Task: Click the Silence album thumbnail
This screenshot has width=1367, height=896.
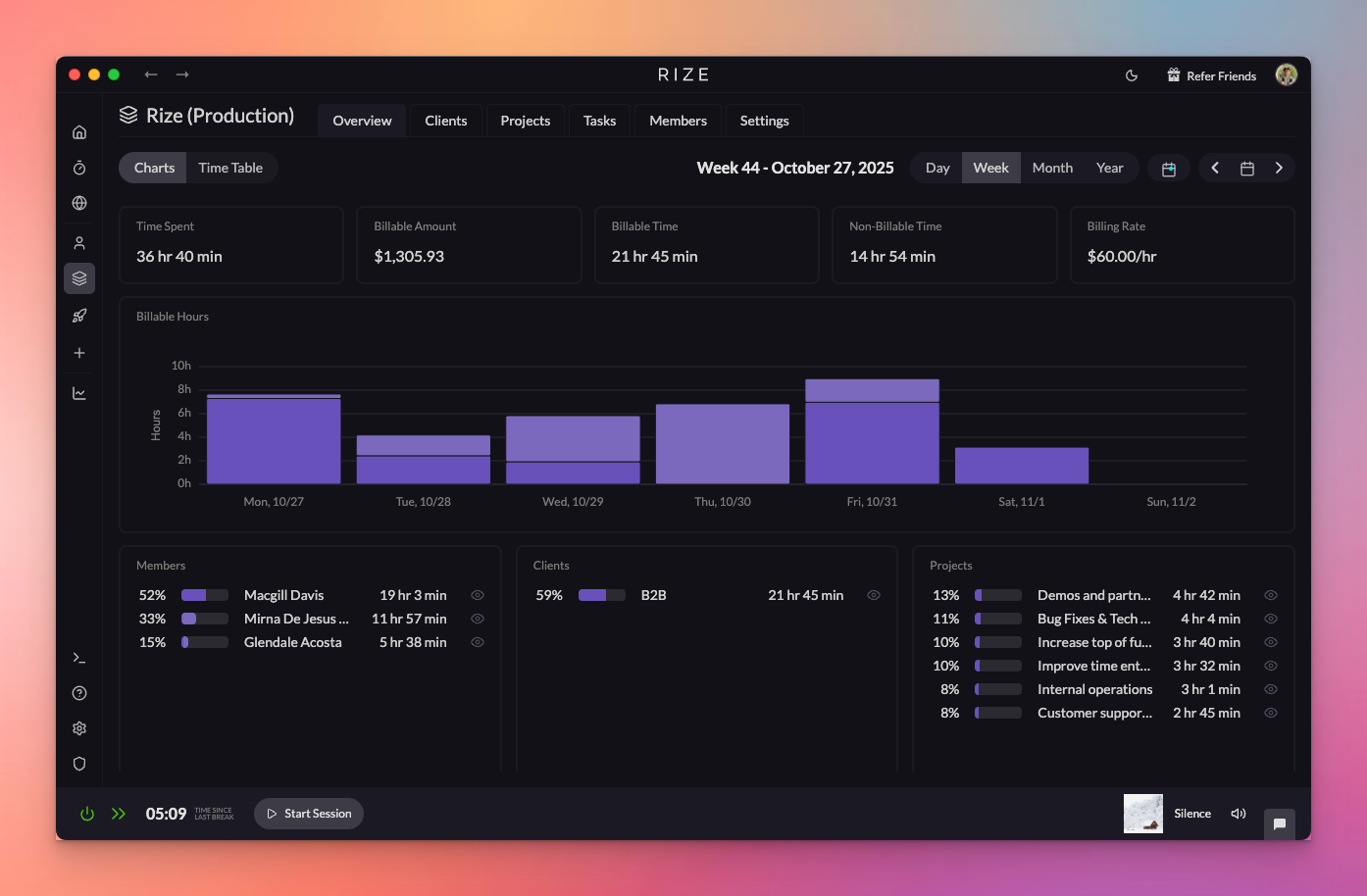Action: pyautogui.click(x=1143, y=814)
